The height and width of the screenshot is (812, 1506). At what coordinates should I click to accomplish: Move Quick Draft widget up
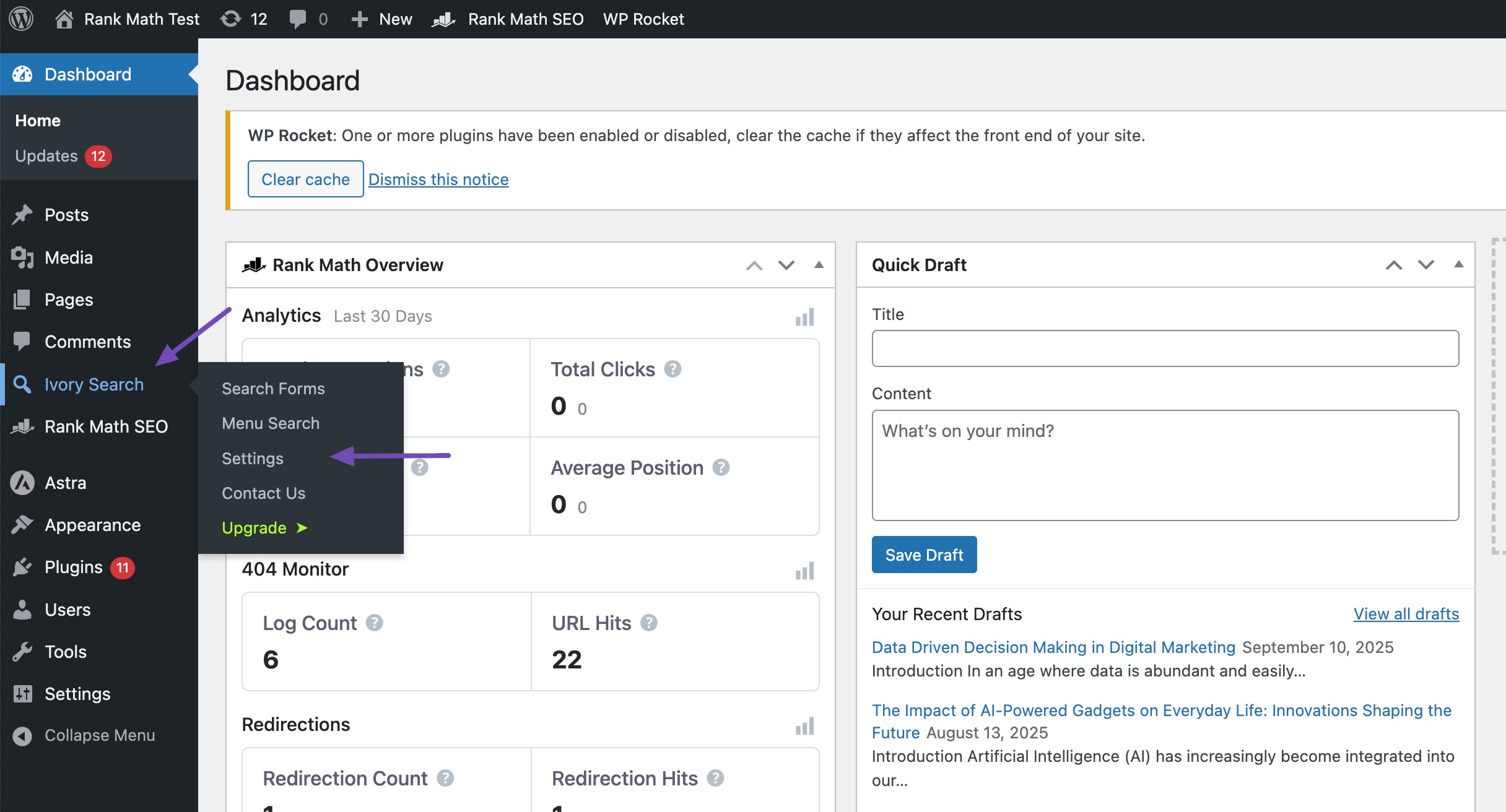(x=1394, y=266)
